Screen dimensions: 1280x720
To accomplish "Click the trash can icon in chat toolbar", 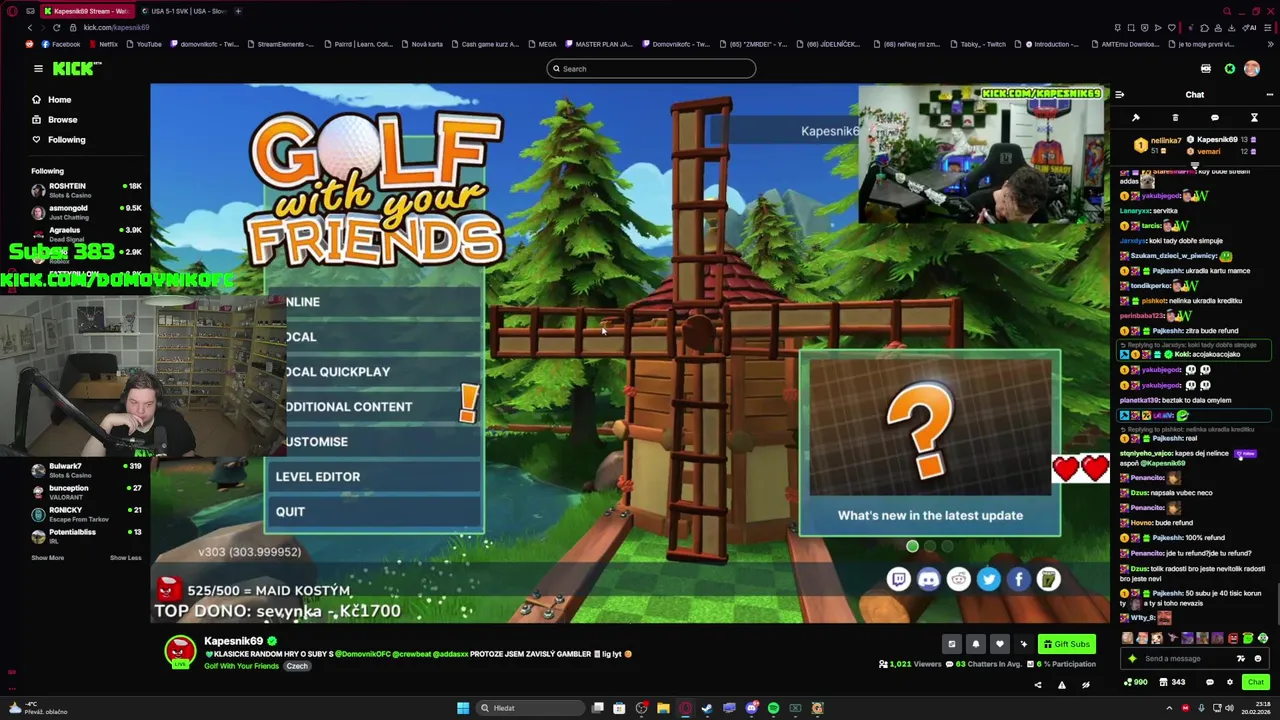I will tap(1175, 118).
